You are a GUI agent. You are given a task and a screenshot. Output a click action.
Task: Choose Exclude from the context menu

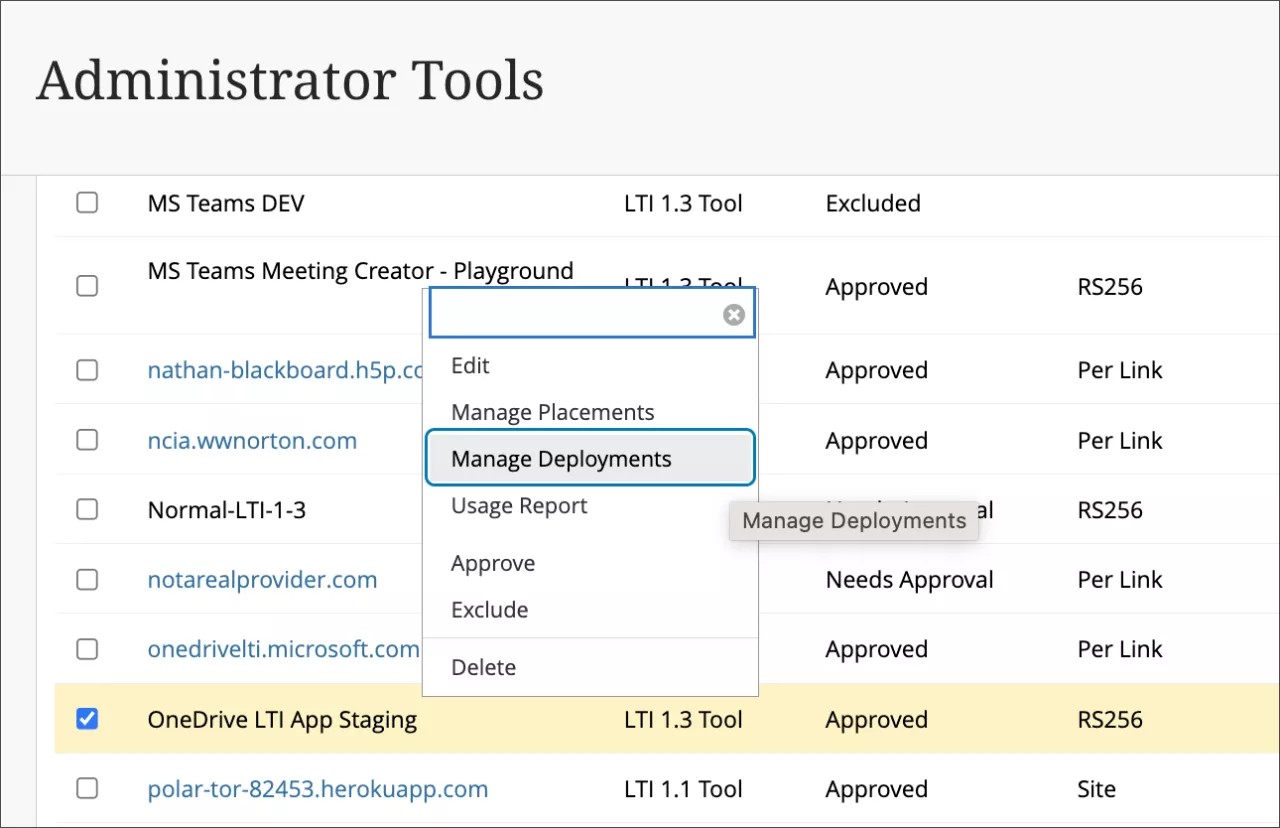coord(489,609)
